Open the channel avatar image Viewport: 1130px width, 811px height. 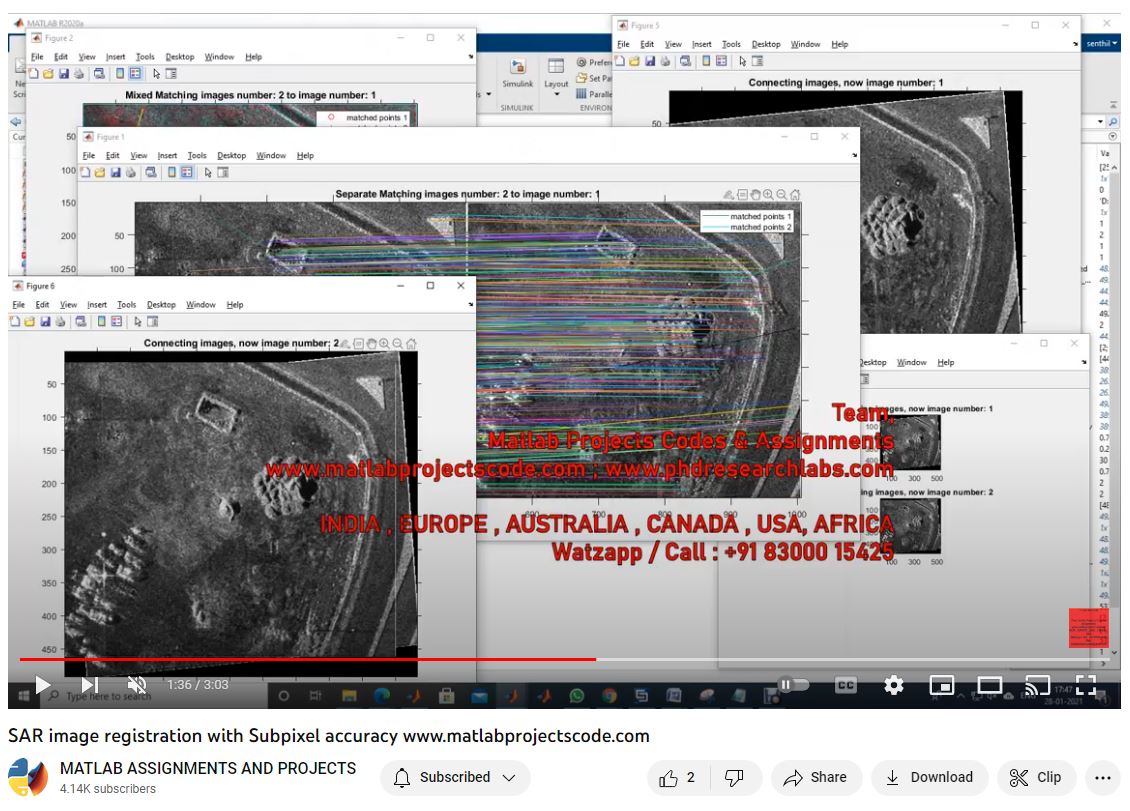click(28, 777)
